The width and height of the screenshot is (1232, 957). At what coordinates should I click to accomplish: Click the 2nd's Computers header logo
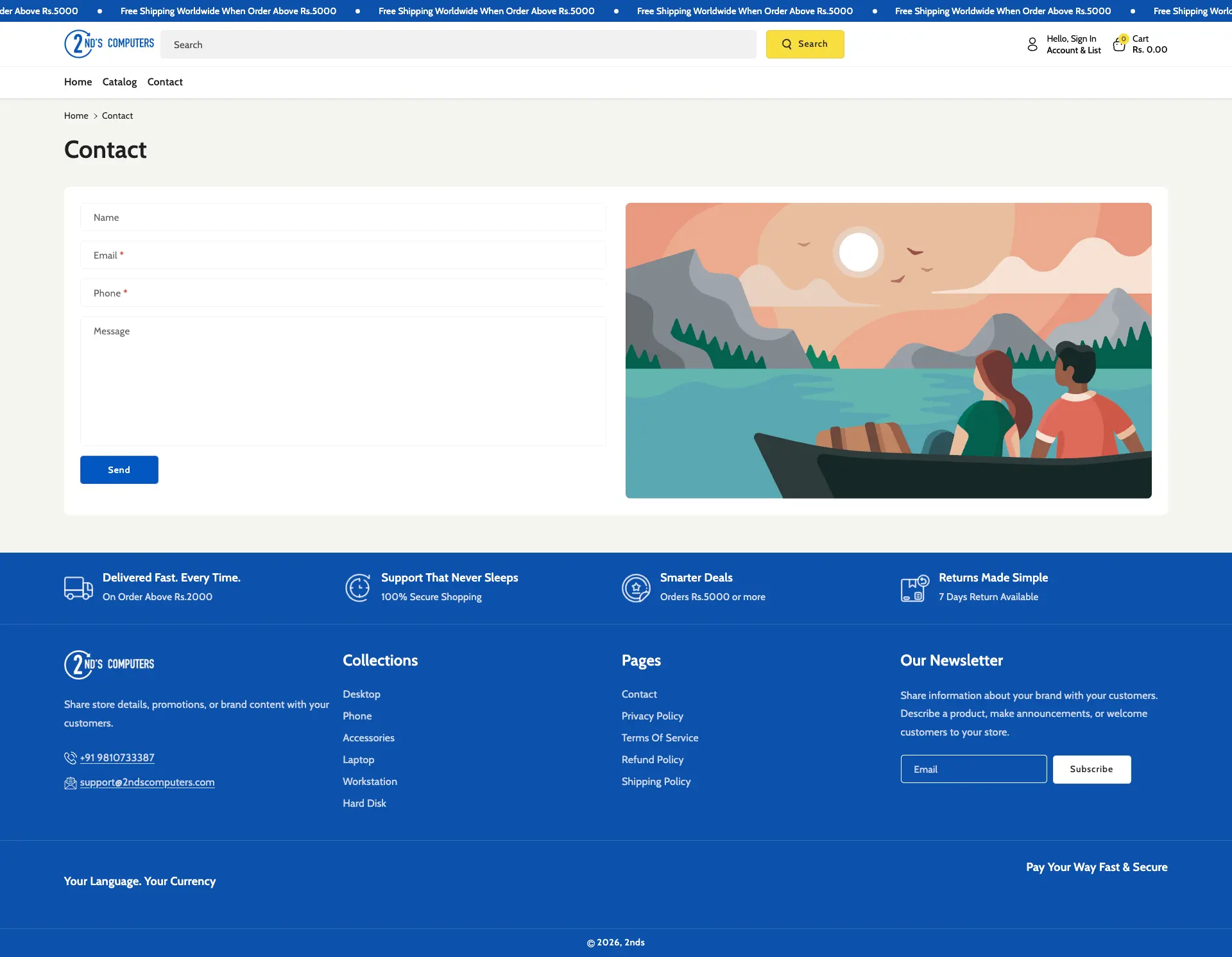[x=109, y=44]
